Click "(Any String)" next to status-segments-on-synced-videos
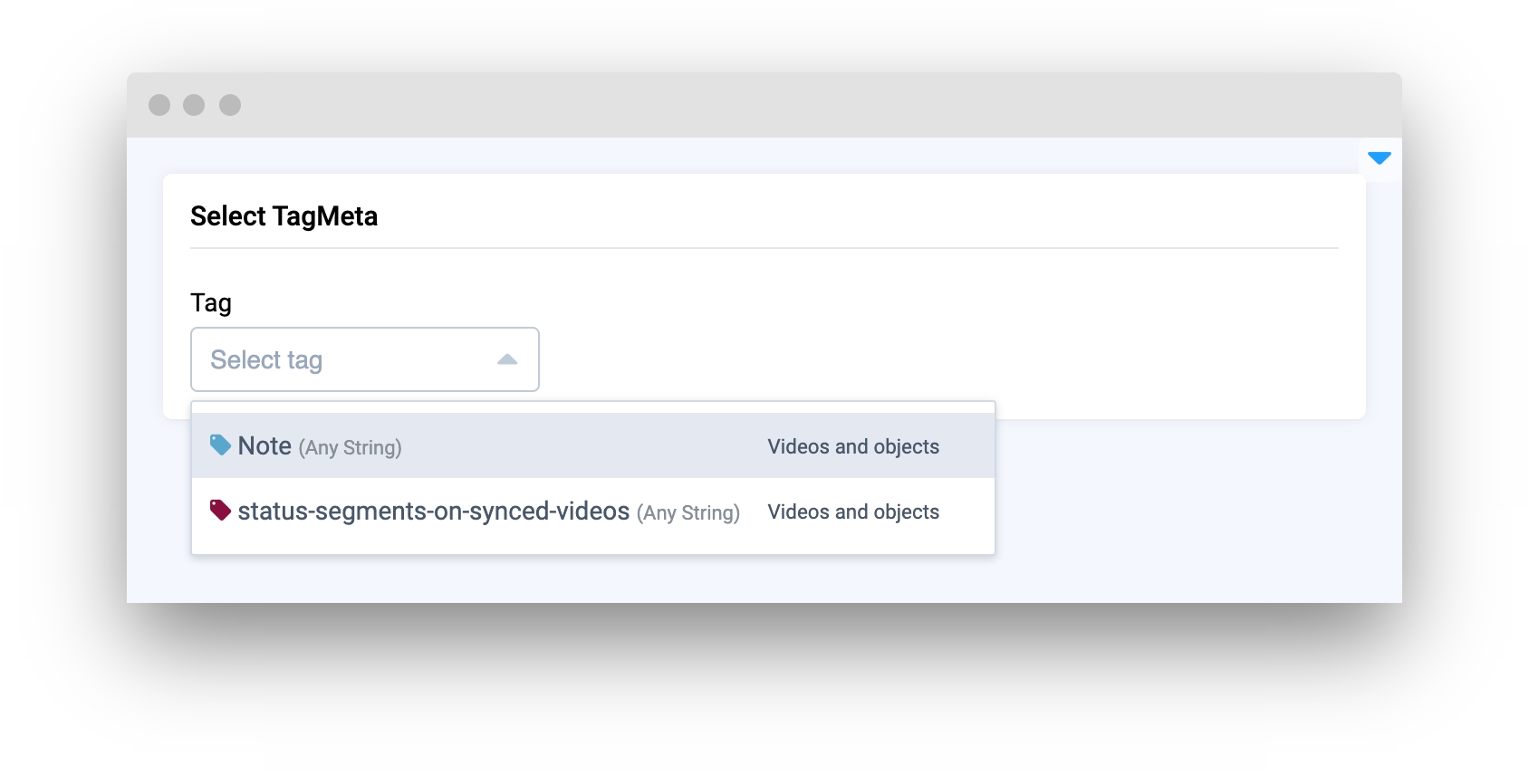Image resolution: width=1529 pixels, height=784 pixels. (x=688, y=513)
